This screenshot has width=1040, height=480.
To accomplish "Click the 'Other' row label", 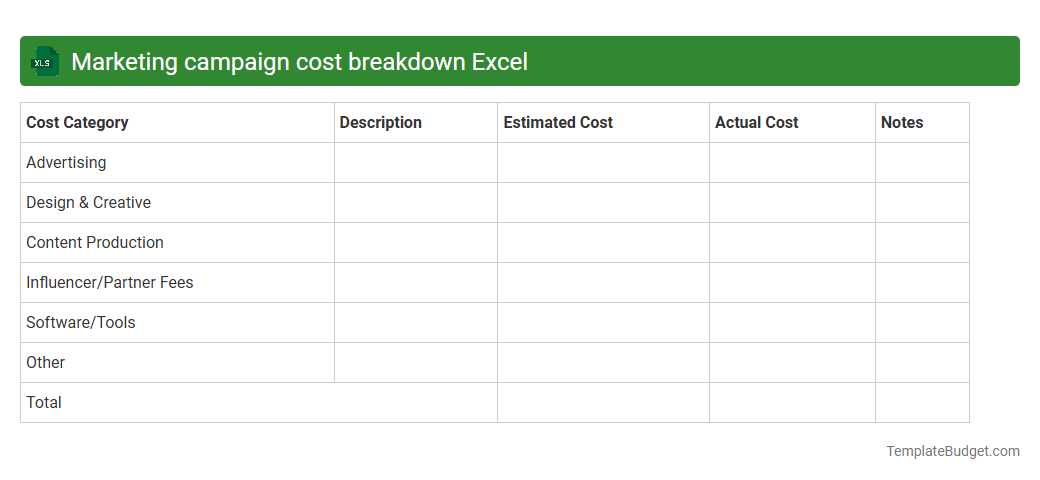I will pos(45,363).
